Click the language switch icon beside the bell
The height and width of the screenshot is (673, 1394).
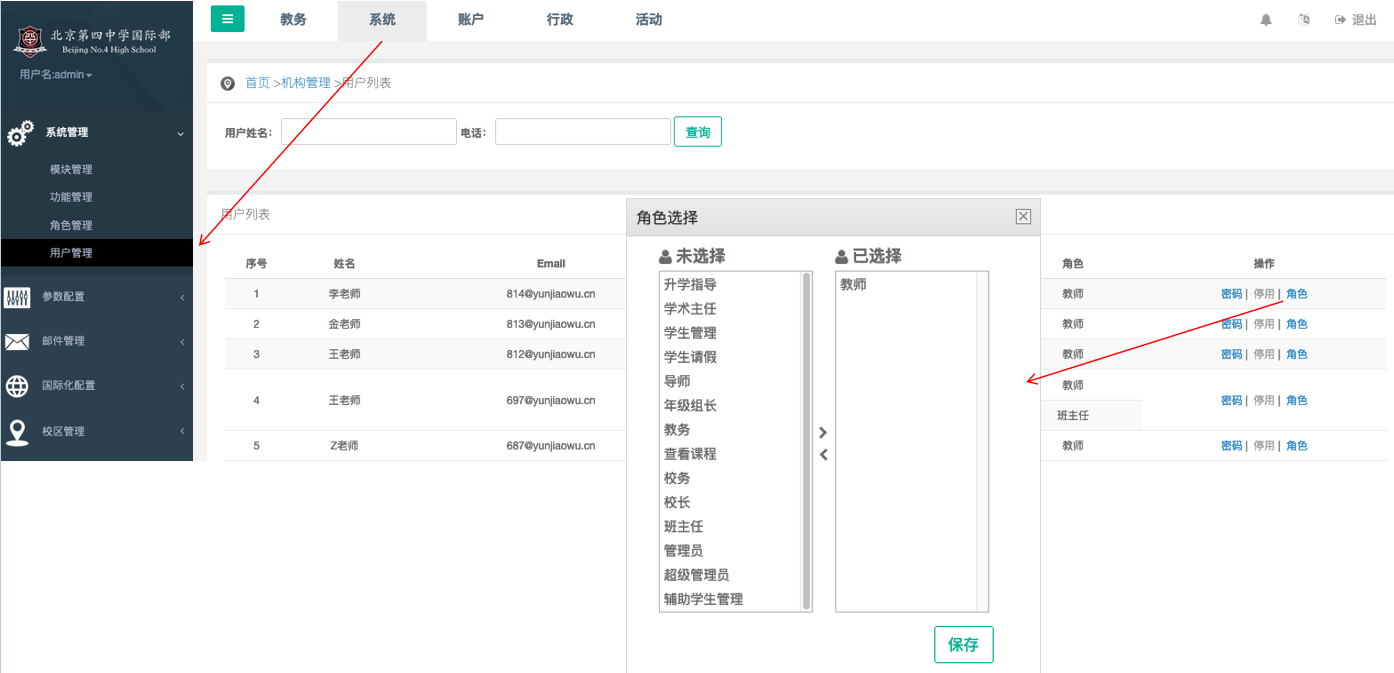tap(1304, 20)
